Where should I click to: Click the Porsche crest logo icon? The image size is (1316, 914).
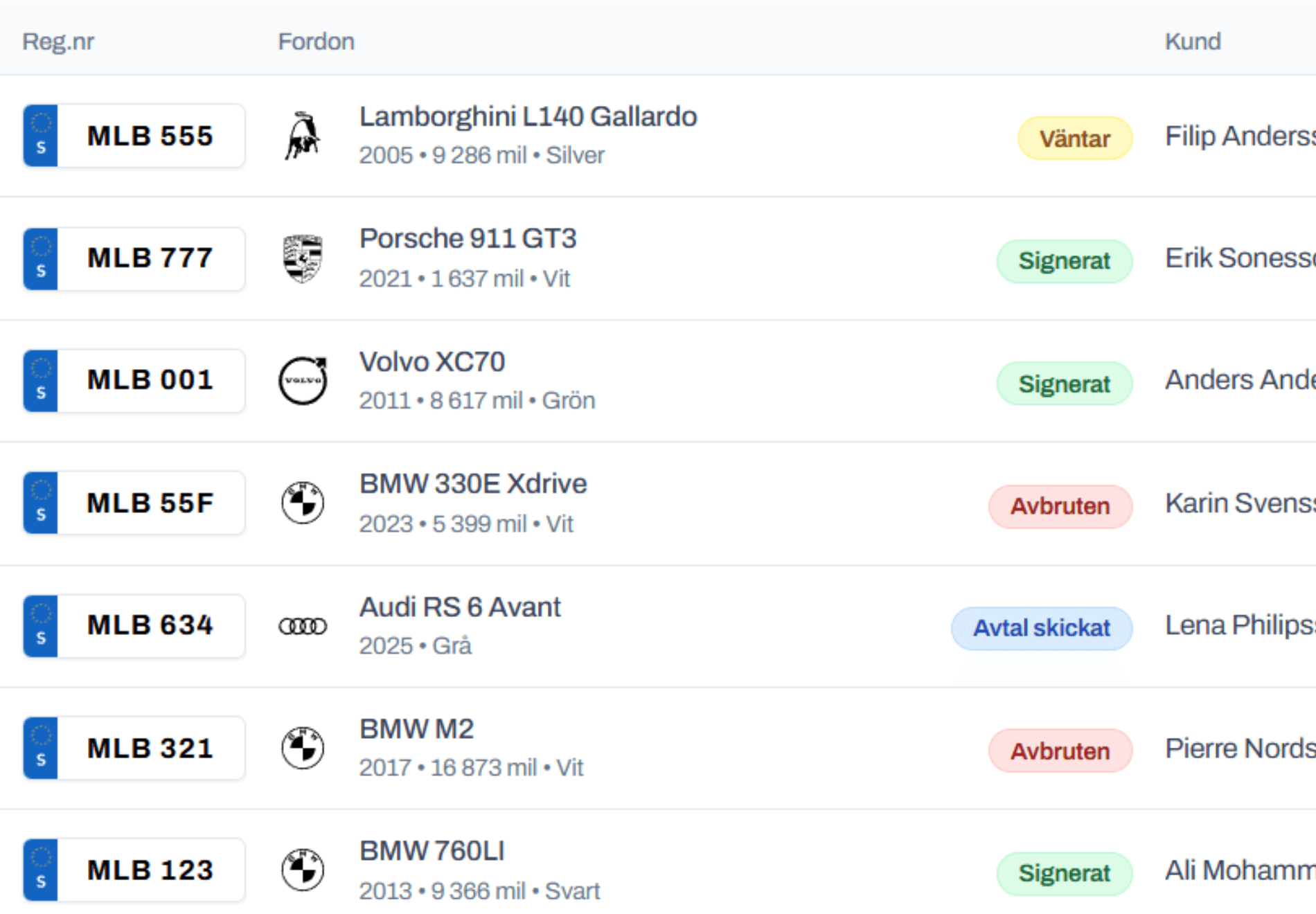click(303, 258)
